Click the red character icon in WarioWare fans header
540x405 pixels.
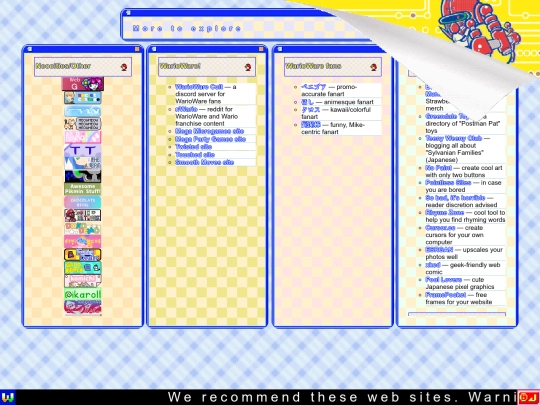pyautogui.click(x=374, y=67)
